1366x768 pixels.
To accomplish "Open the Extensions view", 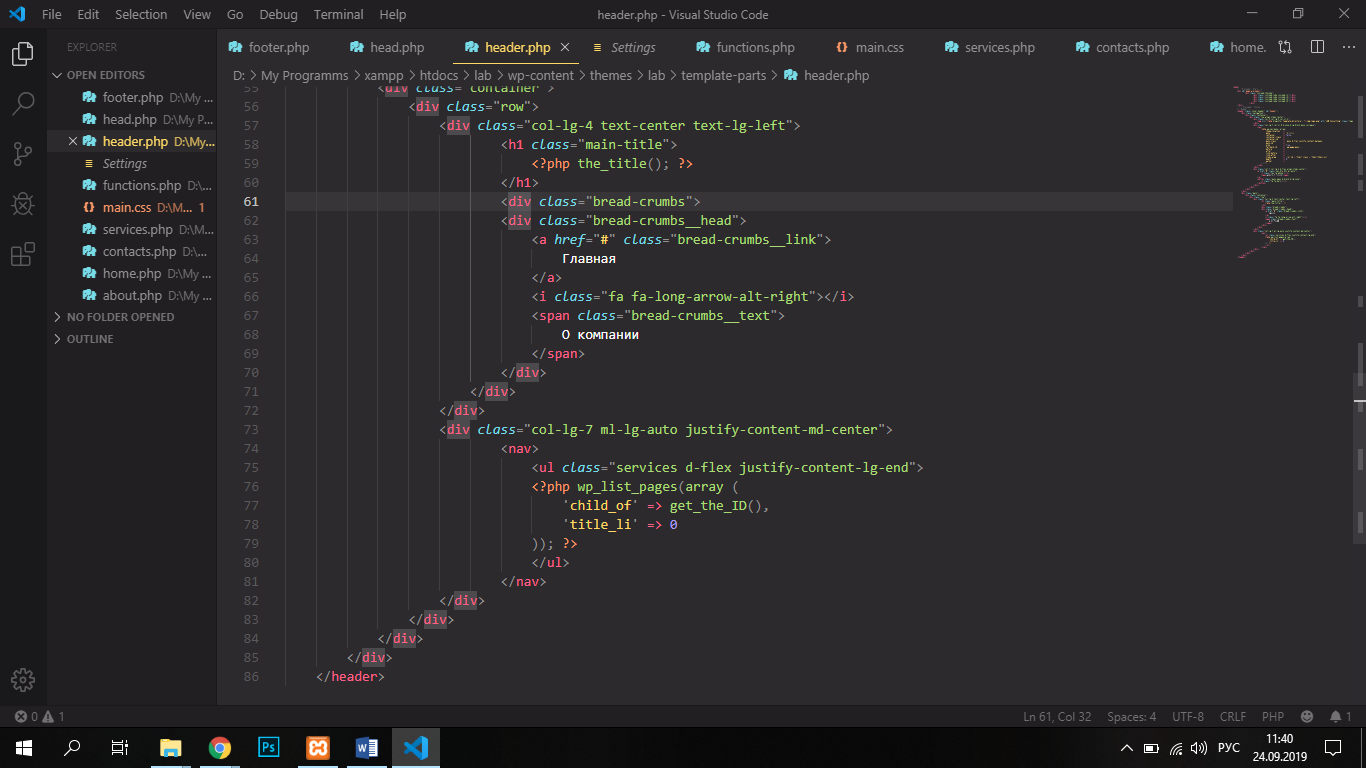I will pyautogui.click(x=22, y=255).
